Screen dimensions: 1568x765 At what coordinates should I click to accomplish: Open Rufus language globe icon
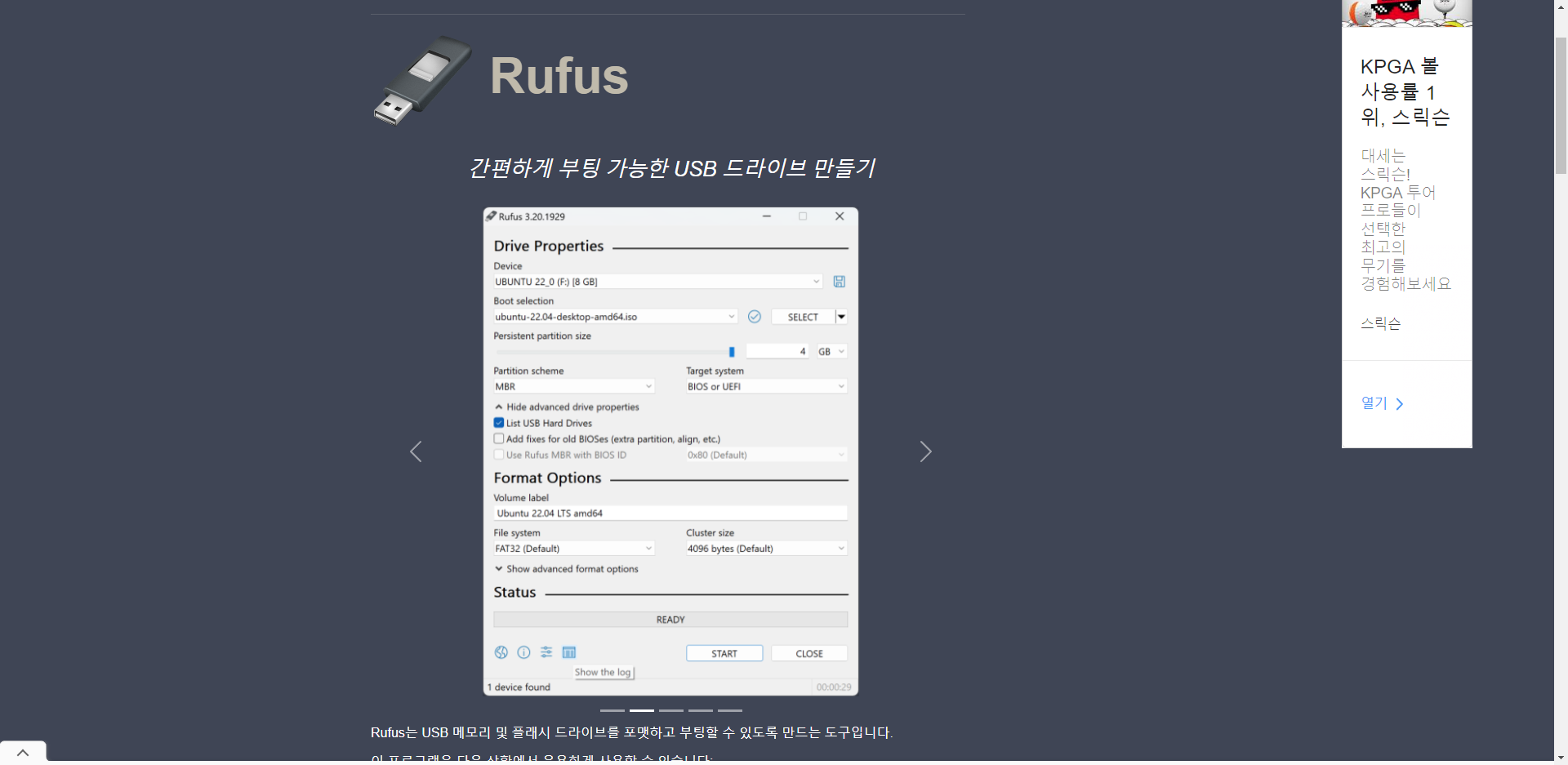(501, 652)
